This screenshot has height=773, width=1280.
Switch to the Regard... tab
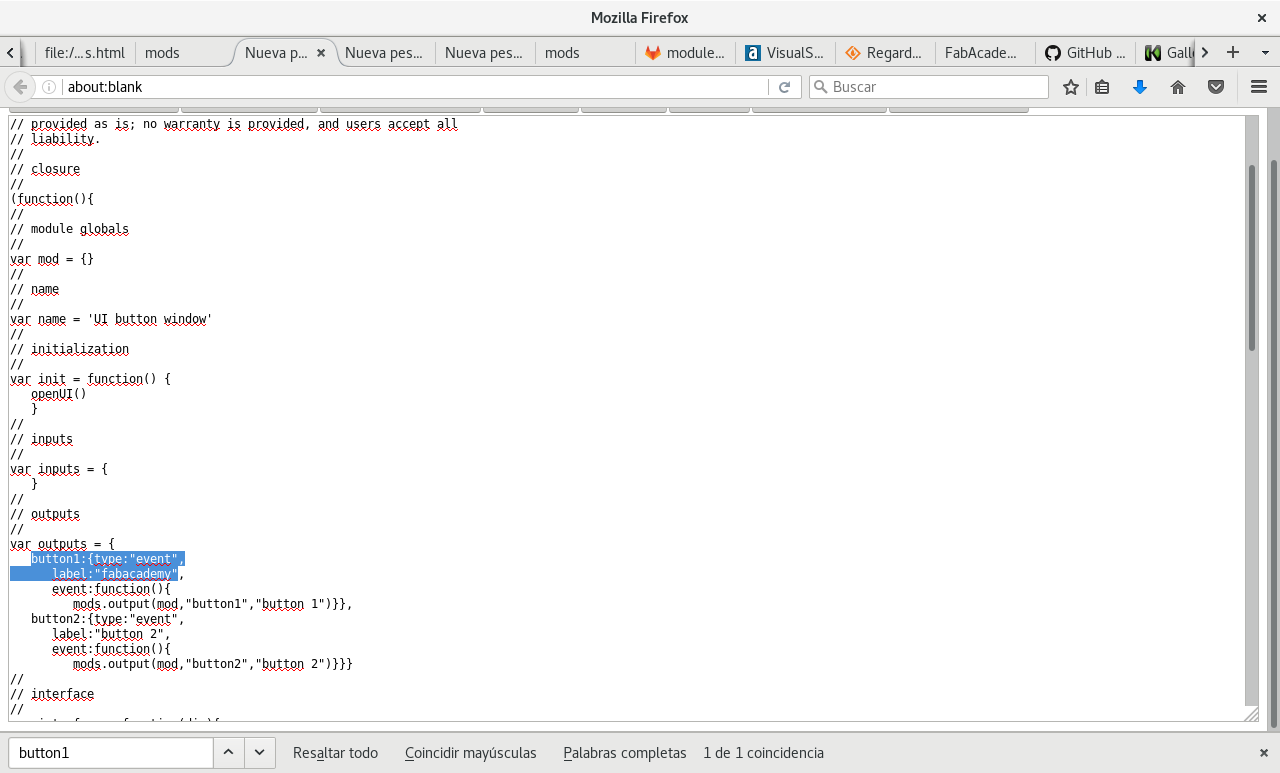pos(885,53)
